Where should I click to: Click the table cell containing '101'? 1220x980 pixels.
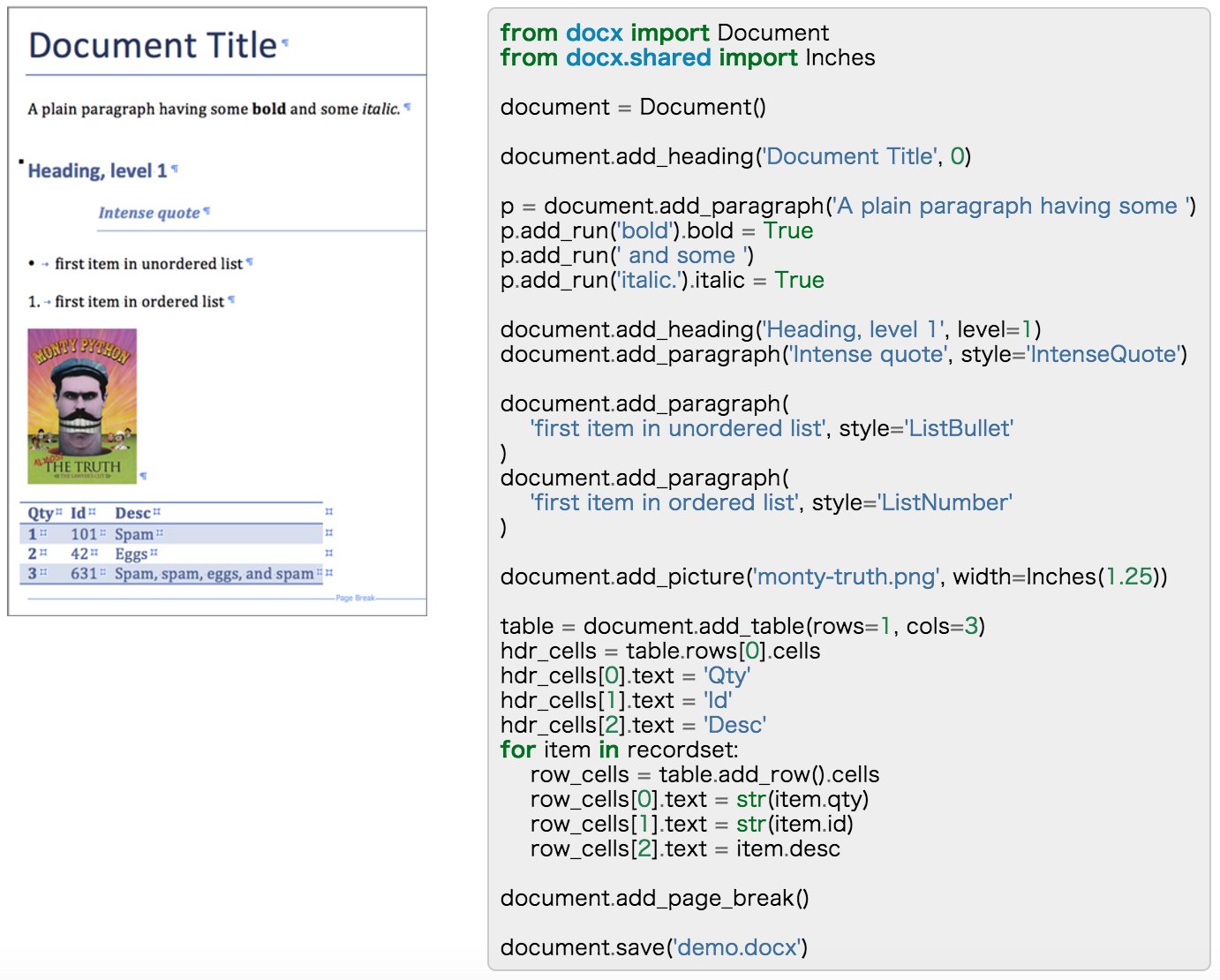[x=84, y=534]
